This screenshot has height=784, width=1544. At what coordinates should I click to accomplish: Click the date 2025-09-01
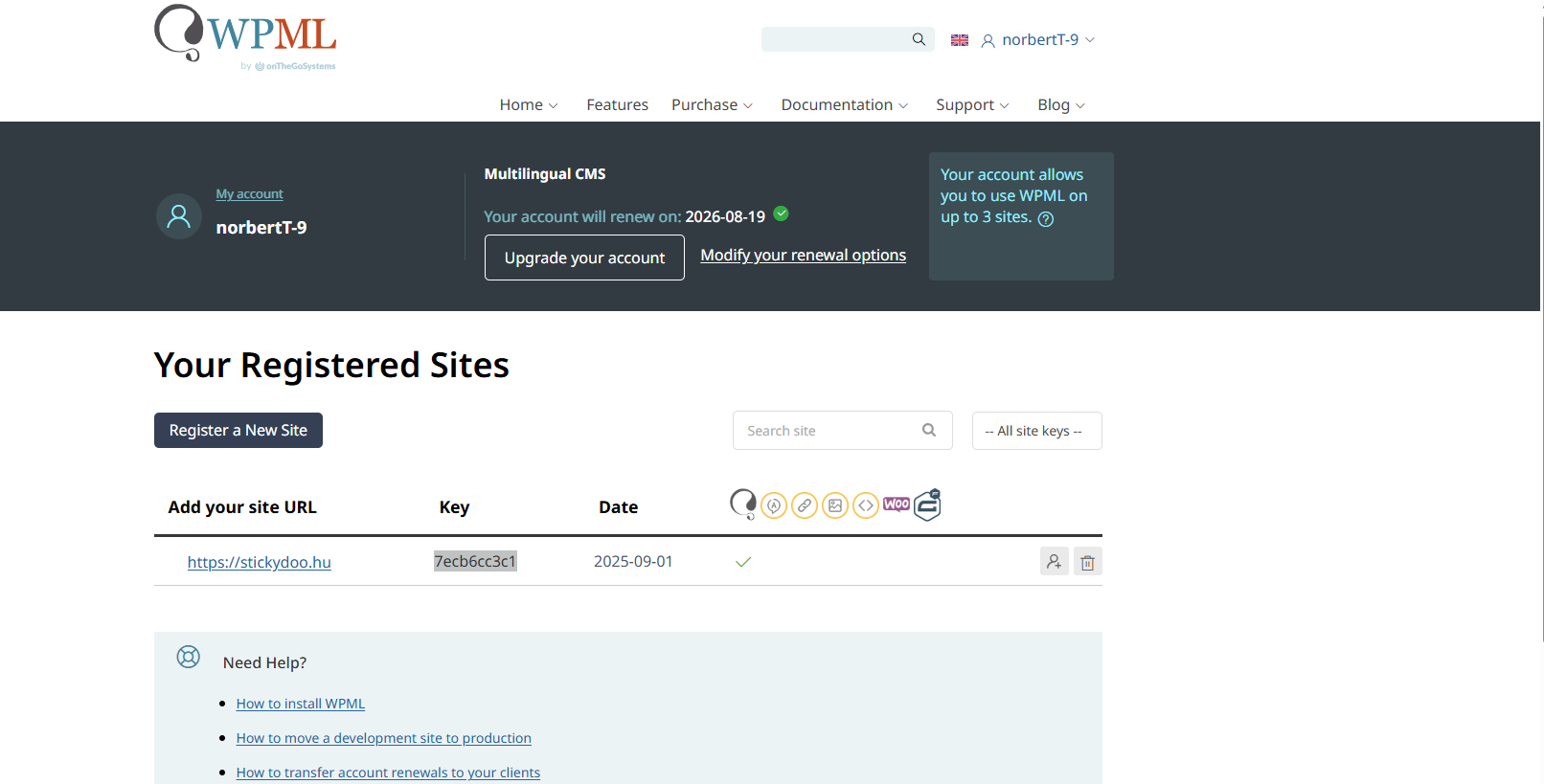click(x=633, y=561)
